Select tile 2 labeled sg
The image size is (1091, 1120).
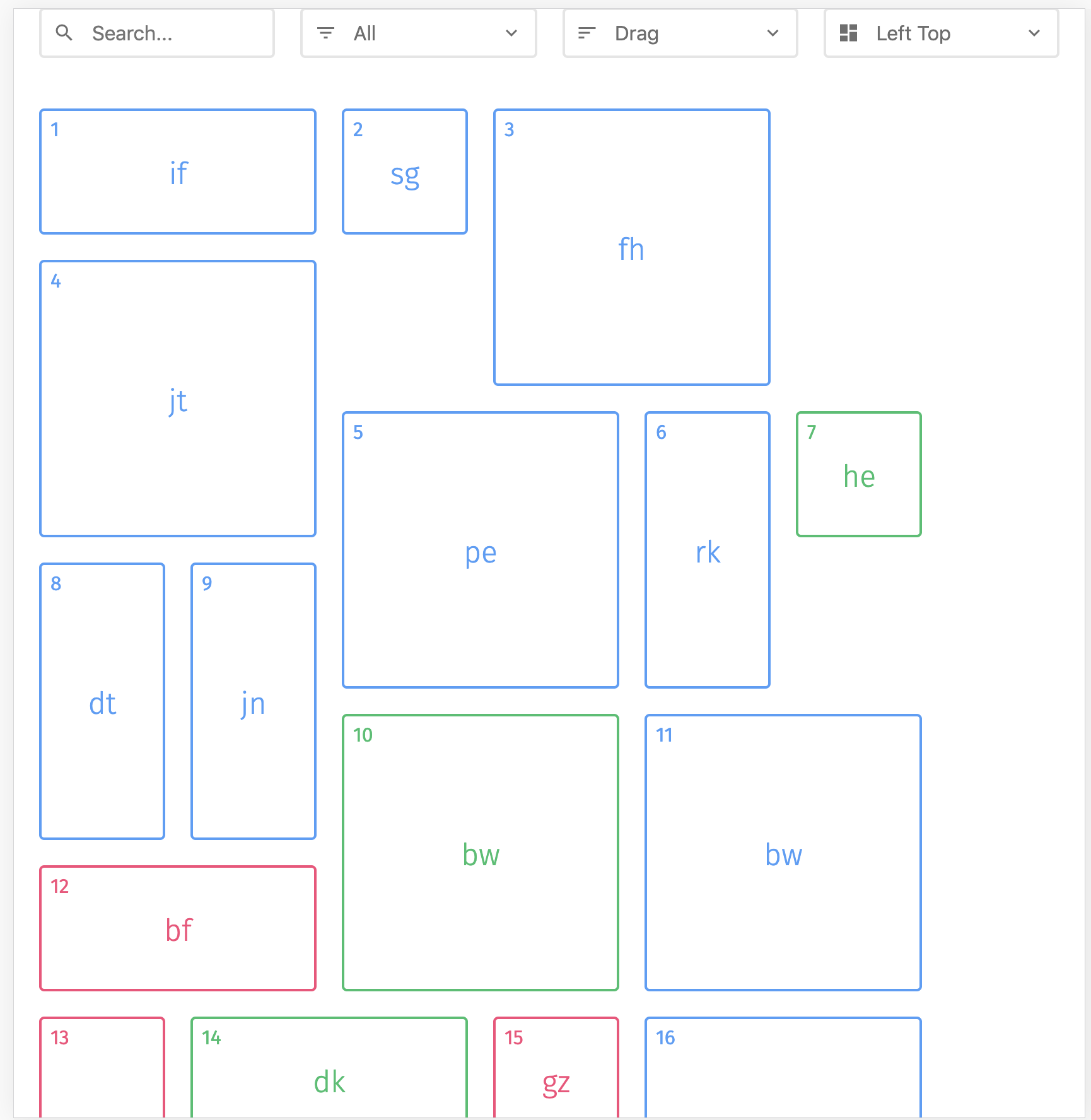coord(405,172)
